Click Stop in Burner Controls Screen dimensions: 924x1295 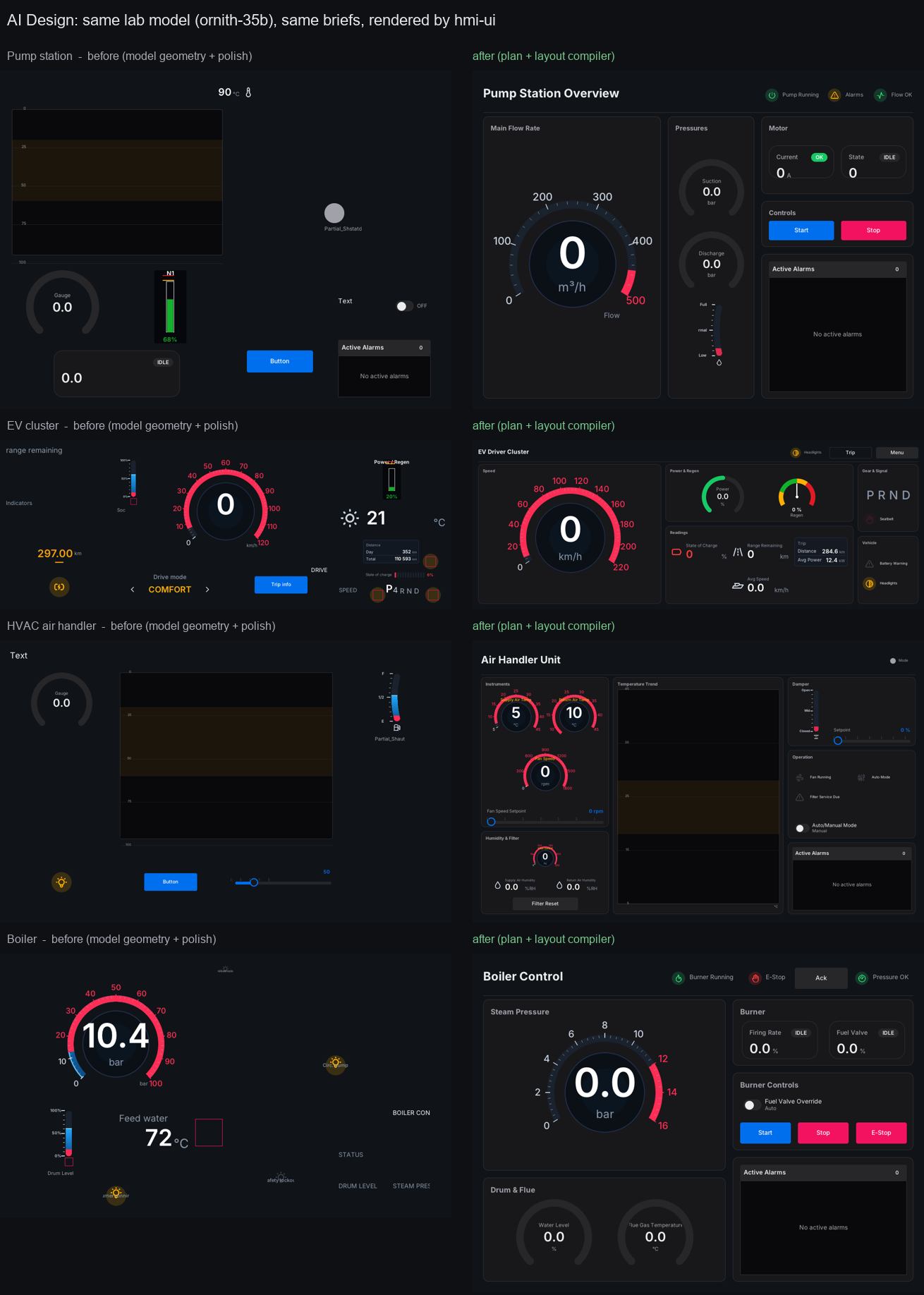(x=823, y=1133)
